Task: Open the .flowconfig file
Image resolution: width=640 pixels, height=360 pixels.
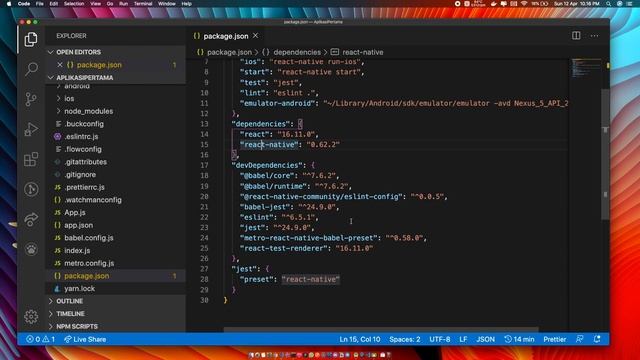Action: (x=83, y=149)
